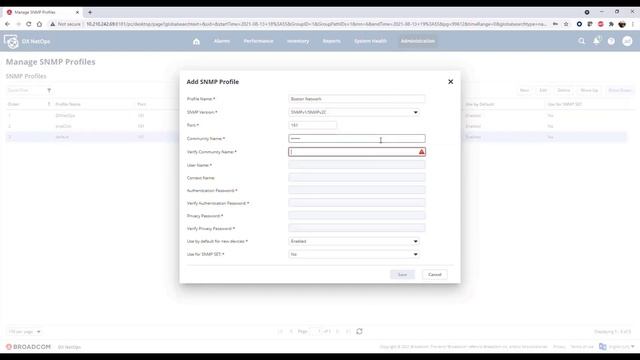
Task: Click the Privacy Password field
Action: pyautogui.click(x=357, y=216)
